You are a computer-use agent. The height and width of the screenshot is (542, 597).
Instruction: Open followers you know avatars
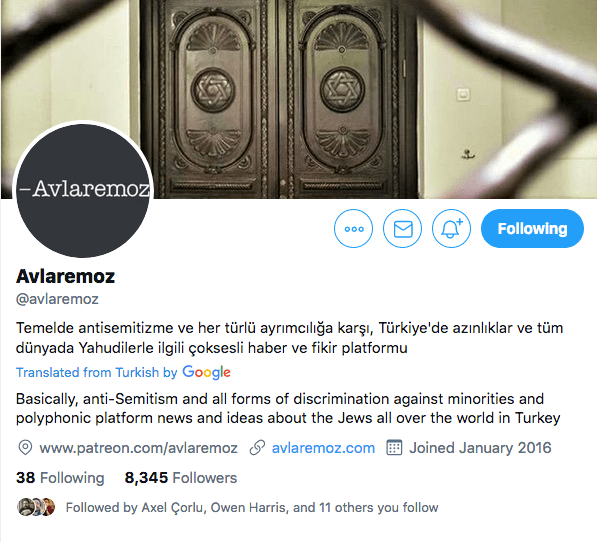36,507
